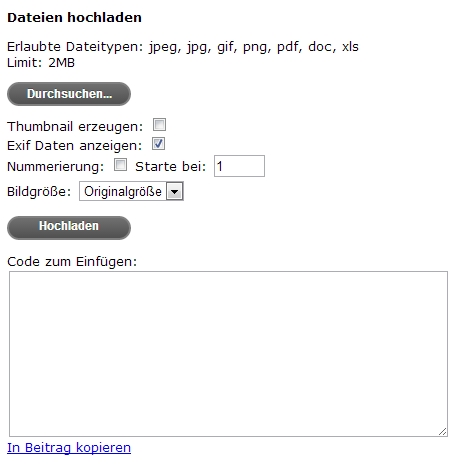Click the Nummerierung label text

[x=55, y=166]
